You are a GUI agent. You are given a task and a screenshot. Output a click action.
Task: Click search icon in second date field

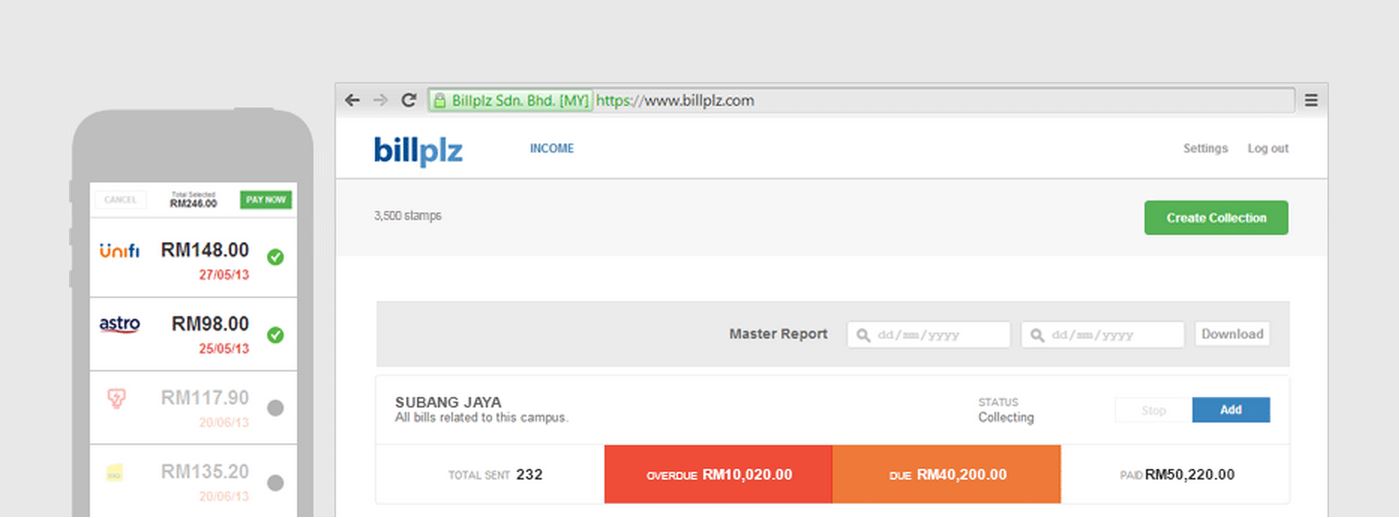click(x=1038, y=335)
